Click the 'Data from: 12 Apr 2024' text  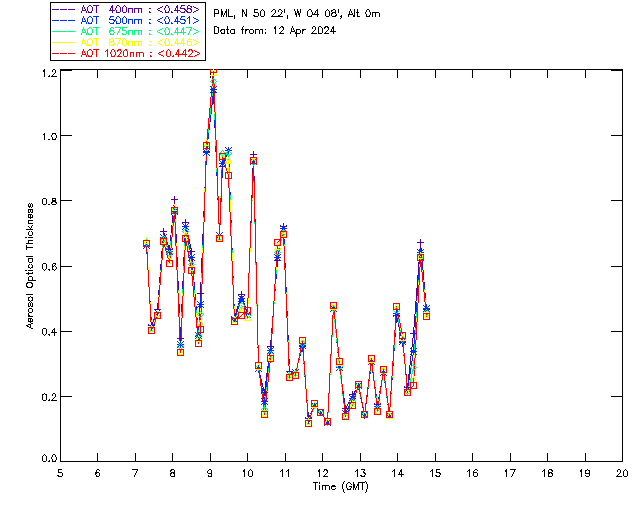click(274, 31)
